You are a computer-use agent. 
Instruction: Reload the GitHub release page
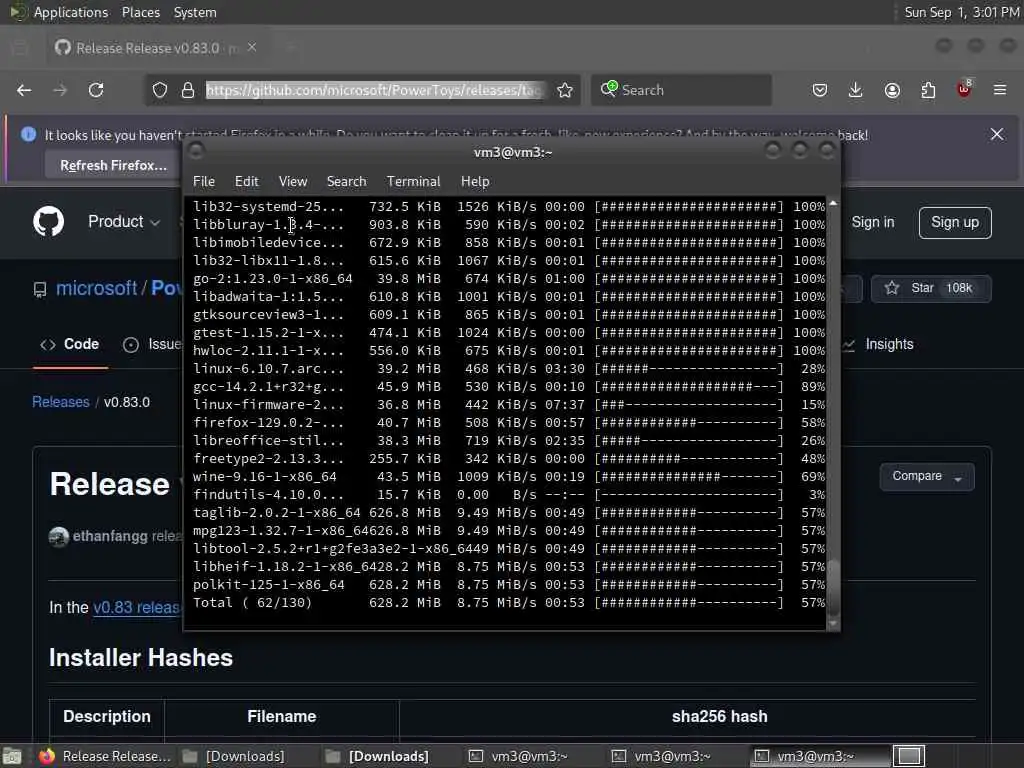tap(96, 90)
